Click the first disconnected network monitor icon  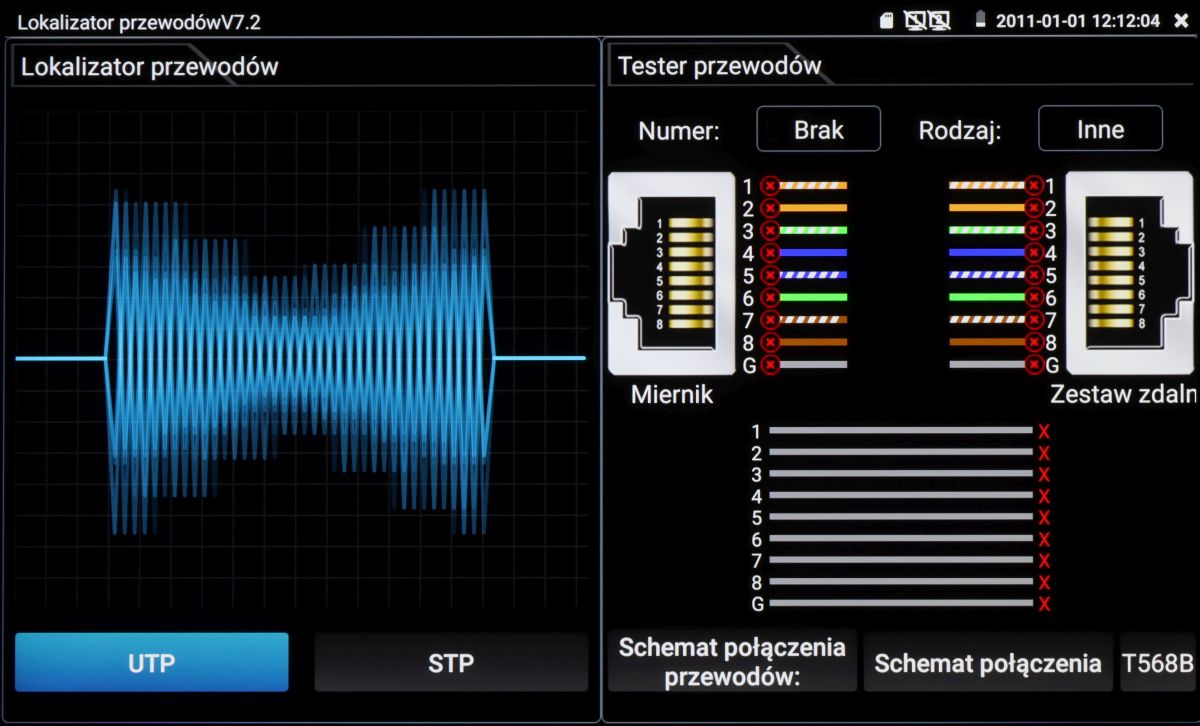(x=915, y=20)
